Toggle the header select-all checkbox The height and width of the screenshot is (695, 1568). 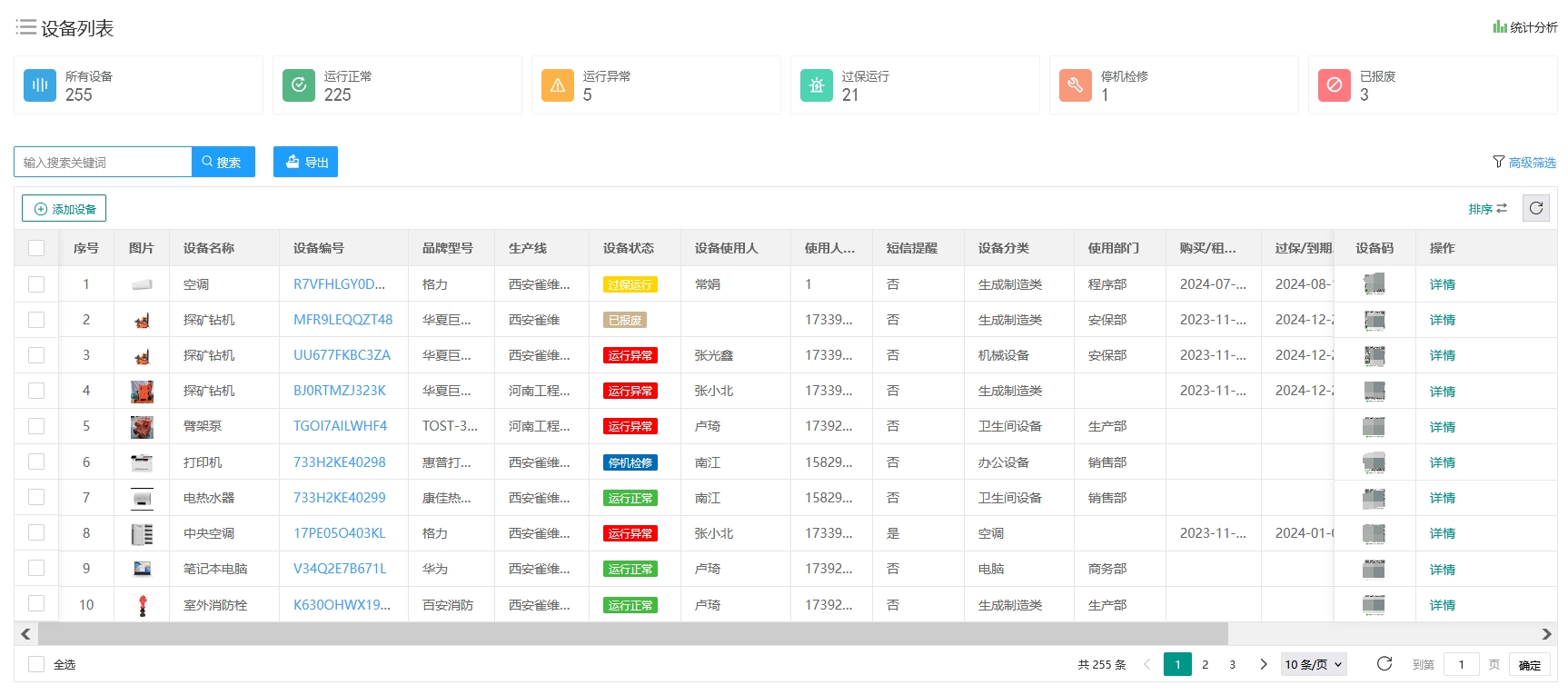pyautogui.click(x=36, y=248)
